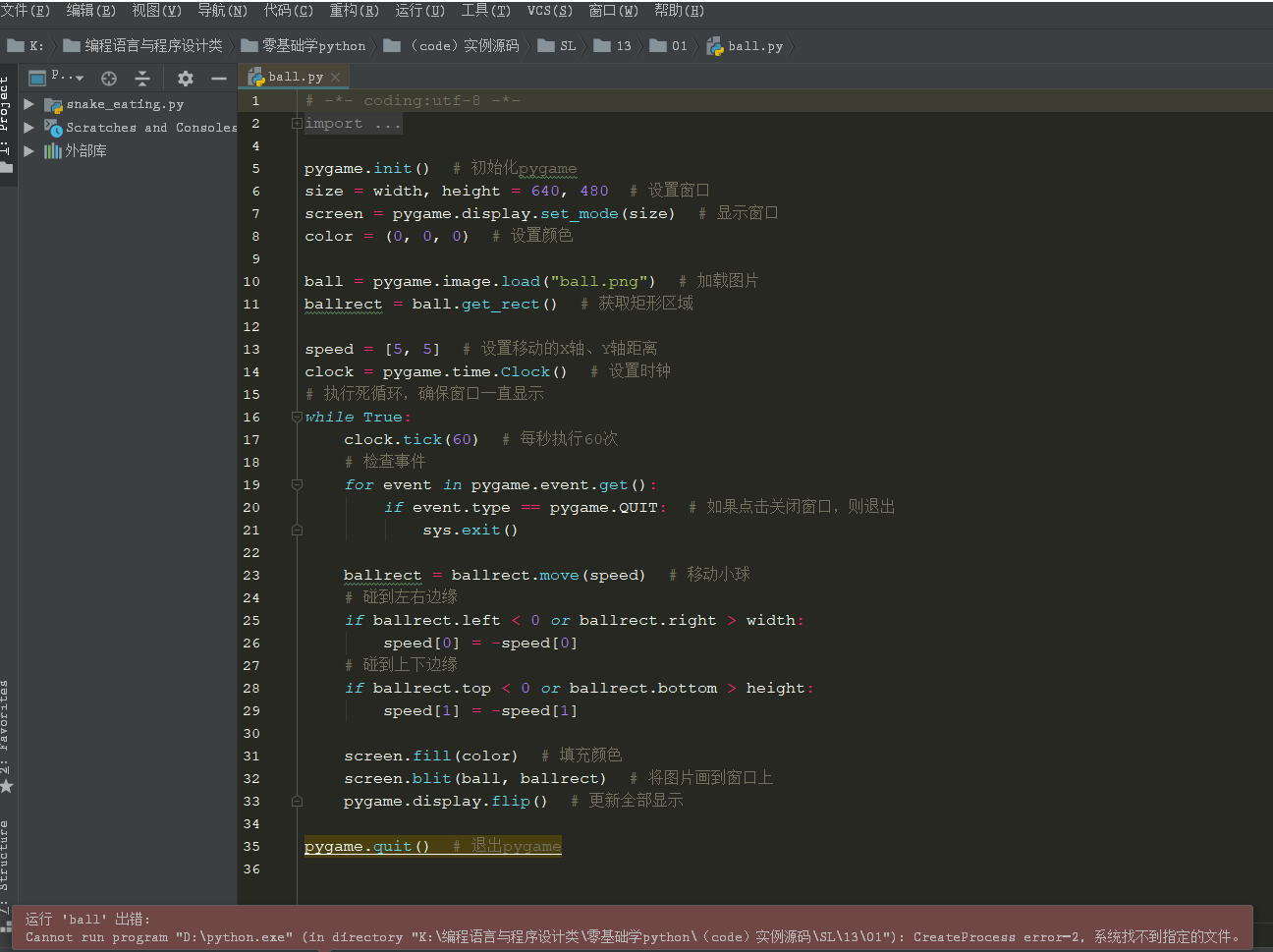Select 外部库 in project tree
This screenshot has width=1273, height=952.
[76, 150]
